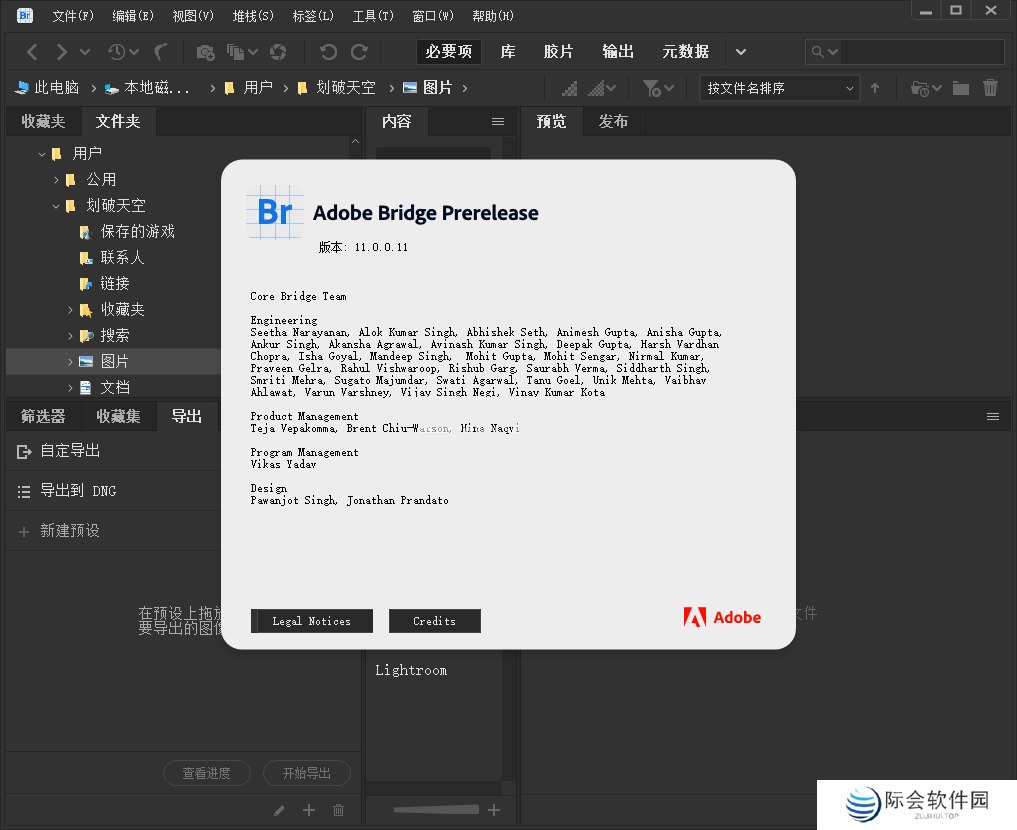
Task: Click the get photos from camera icon
Action: pos(204,51)
